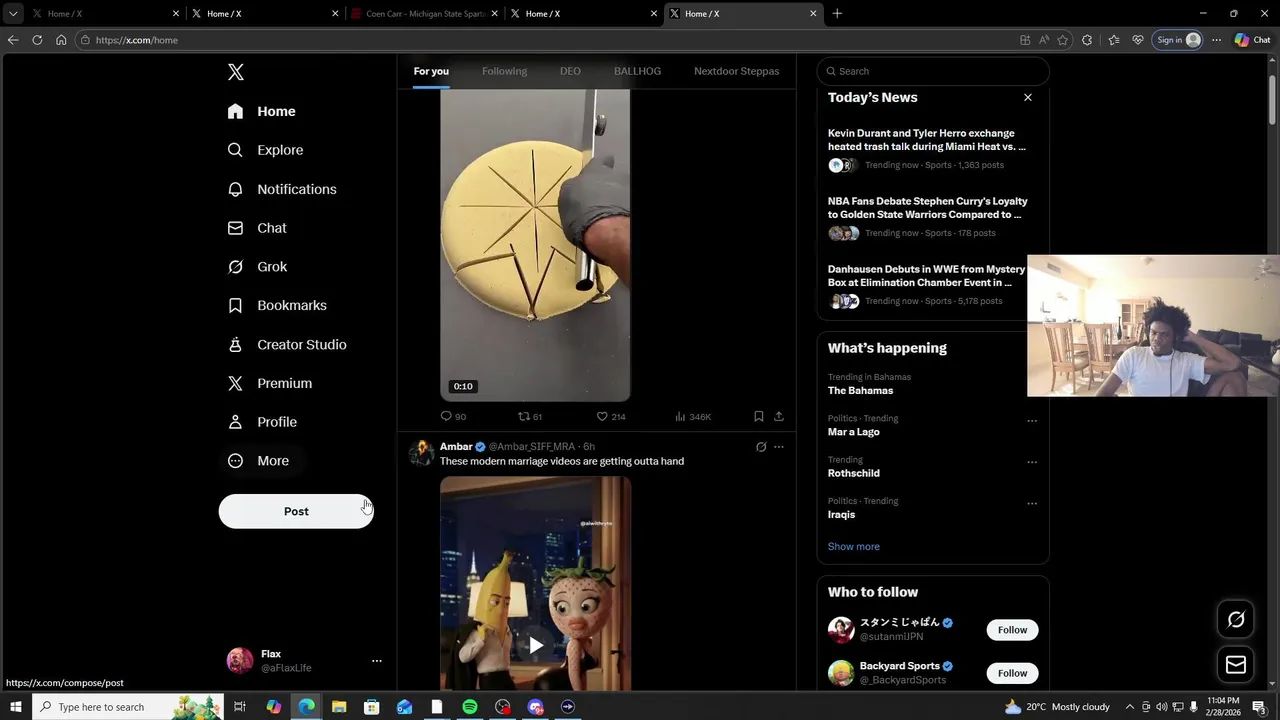Open Ambar's @Ambar_SIFF_MRA handle
Screen dimensions: 1280x720
tap(532, 446)
